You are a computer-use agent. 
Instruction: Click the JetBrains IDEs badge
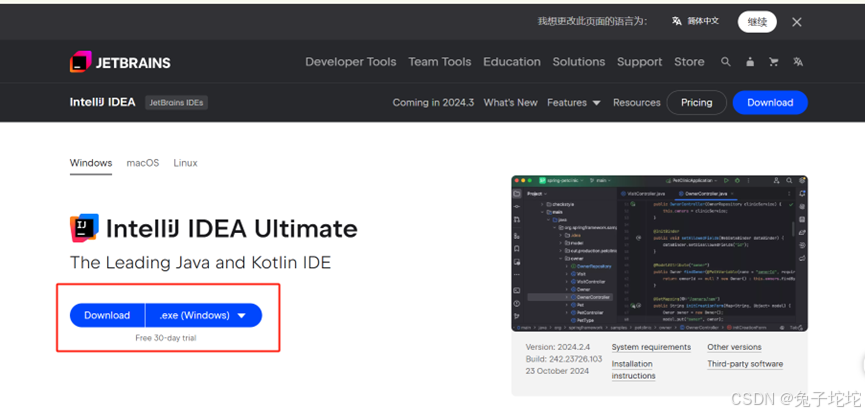pyautogui.click(x=177, y=103)
